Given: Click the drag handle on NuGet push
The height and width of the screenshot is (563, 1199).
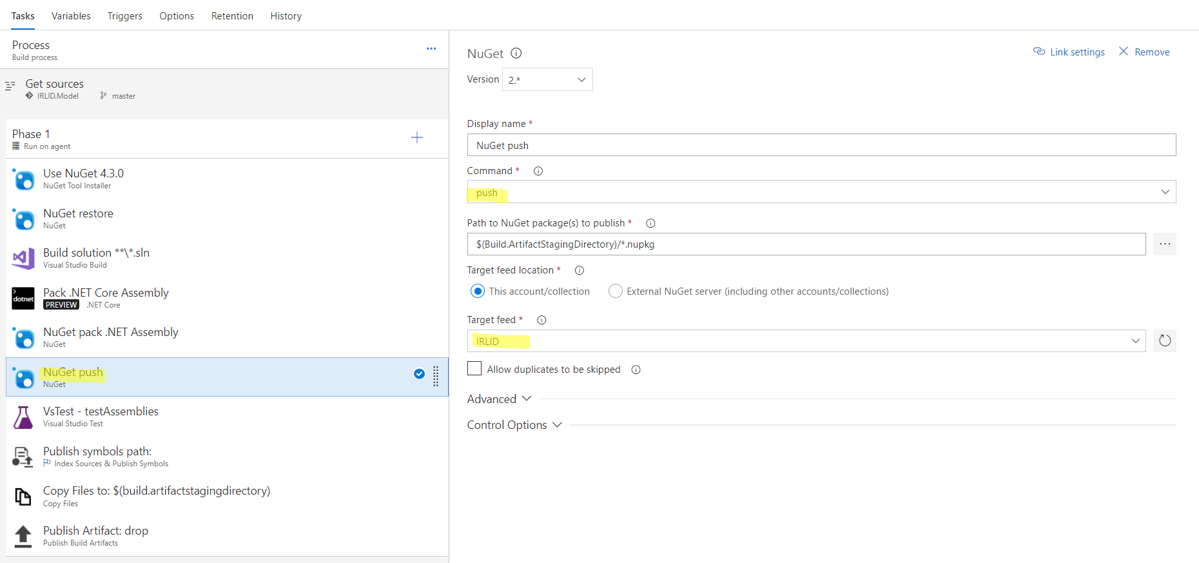Looking at the screenshot, I should click(x=436, y=376).
